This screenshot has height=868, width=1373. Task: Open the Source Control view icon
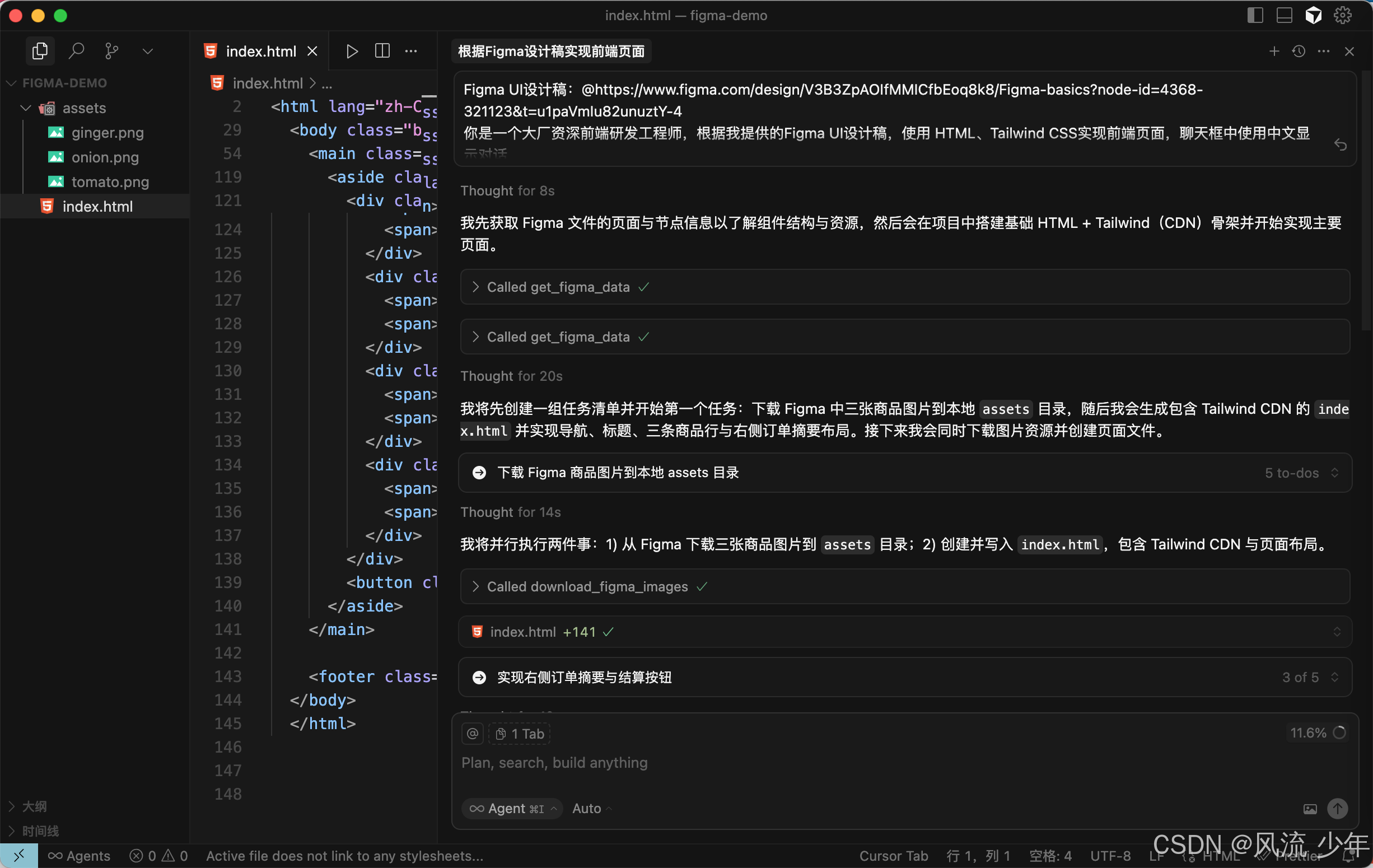tap(112, 52)
